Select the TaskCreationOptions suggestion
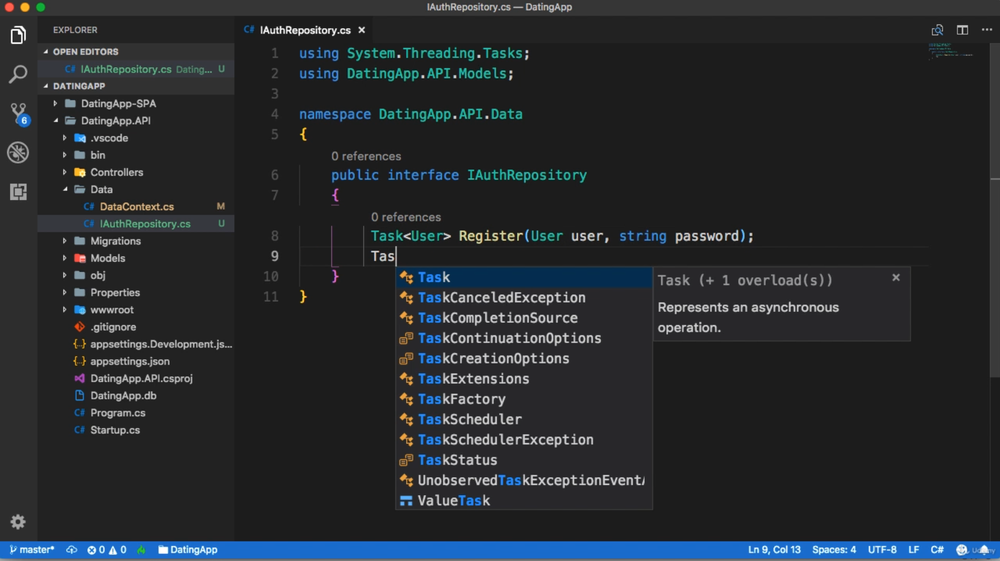1000x561 pixels. (x=524, y=359)
